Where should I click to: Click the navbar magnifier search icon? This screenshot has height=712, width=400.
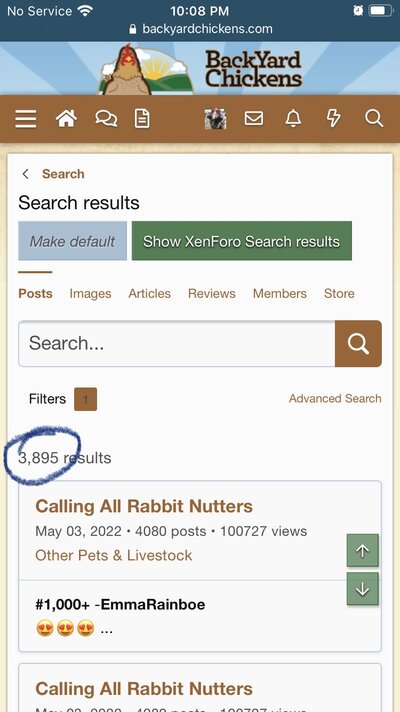[x=374, y=119]
